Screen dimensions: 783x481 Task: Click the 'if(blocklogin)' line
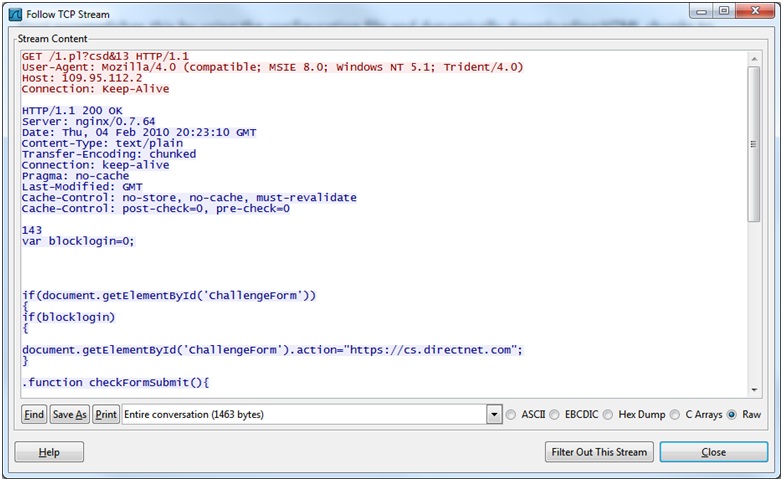tap(68, 317)
